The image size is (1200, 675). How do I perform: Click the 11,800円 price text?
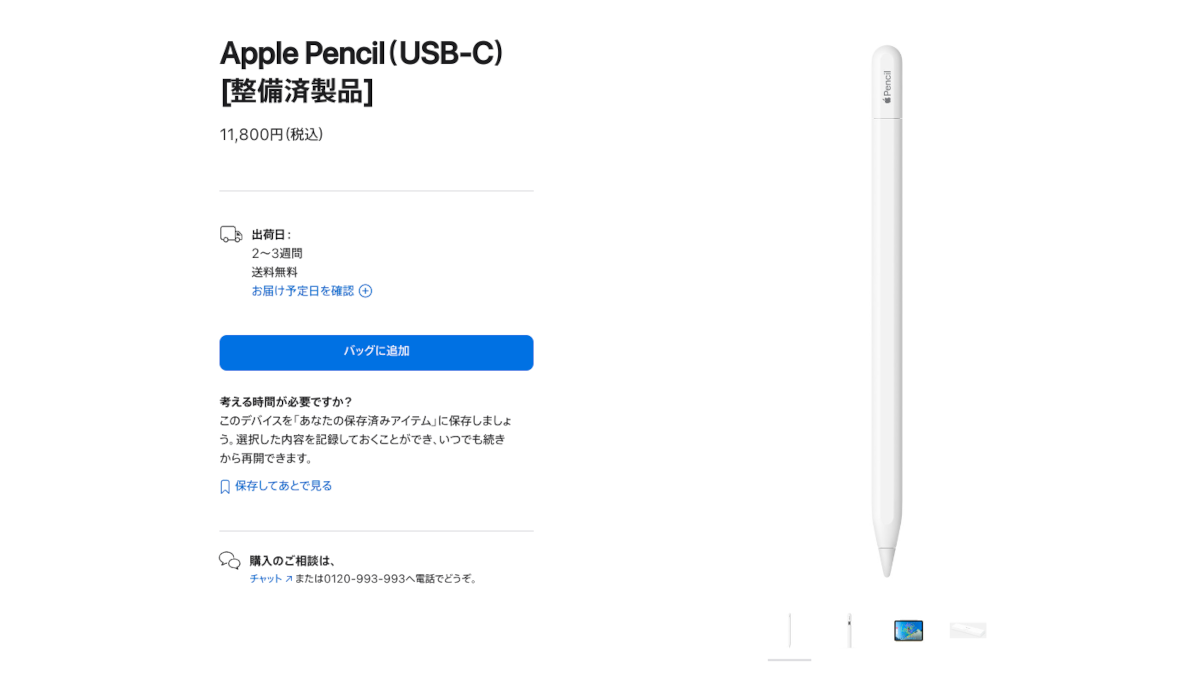(x=272, y=134)
